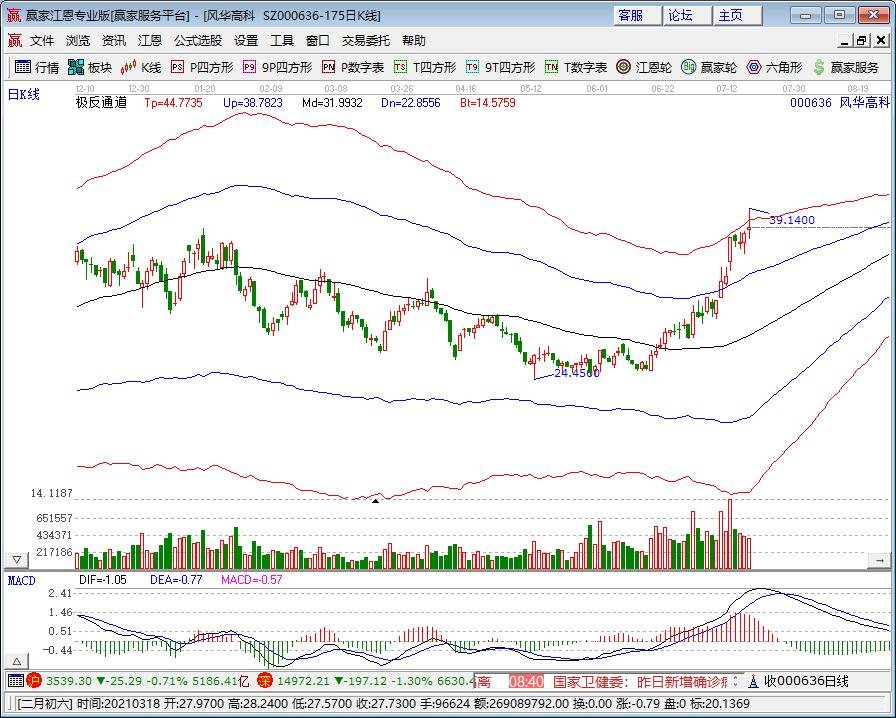Restore the inner chart window

click(x=862, y=41)
